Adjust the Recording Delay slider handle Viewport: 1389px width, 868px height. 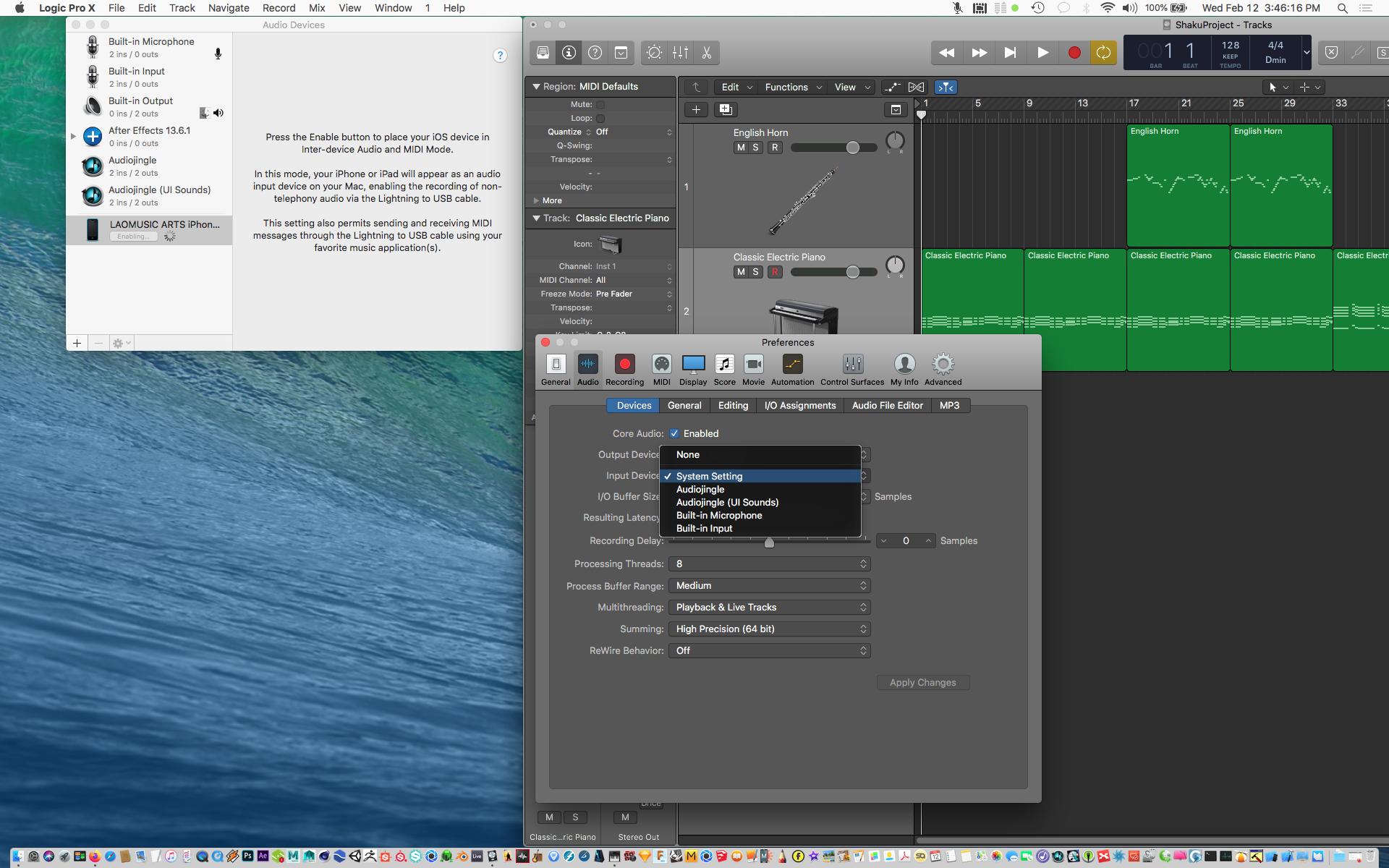[x=769, y=542]
